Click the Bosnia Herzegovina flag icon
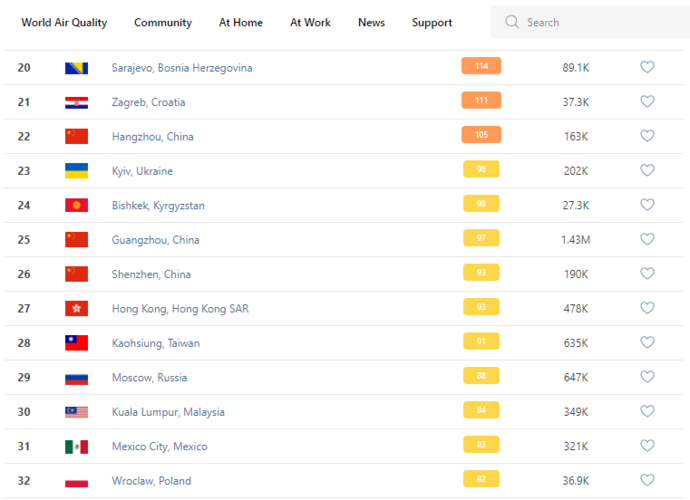 point(76,68)
